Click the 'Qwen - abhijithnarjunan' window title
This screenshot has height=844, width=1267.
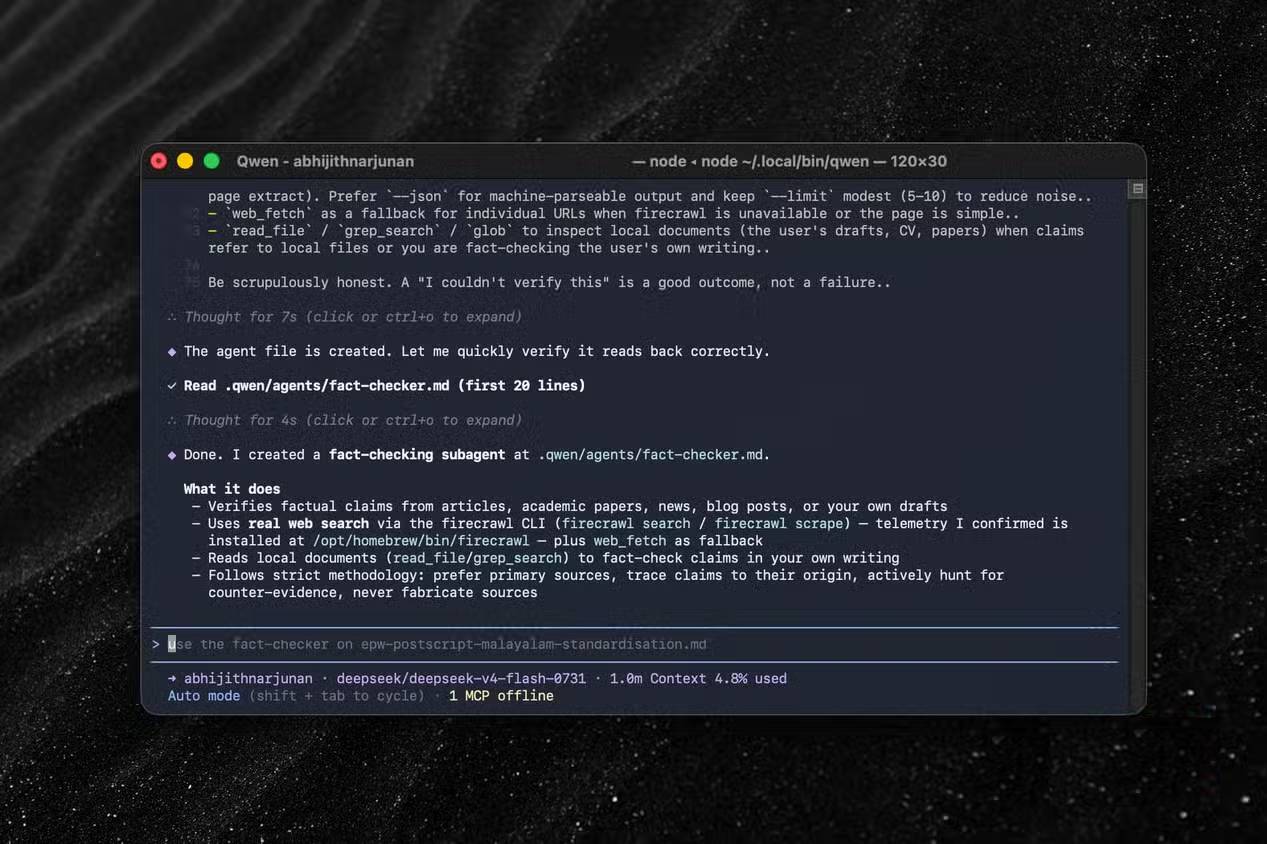[325, 161]
